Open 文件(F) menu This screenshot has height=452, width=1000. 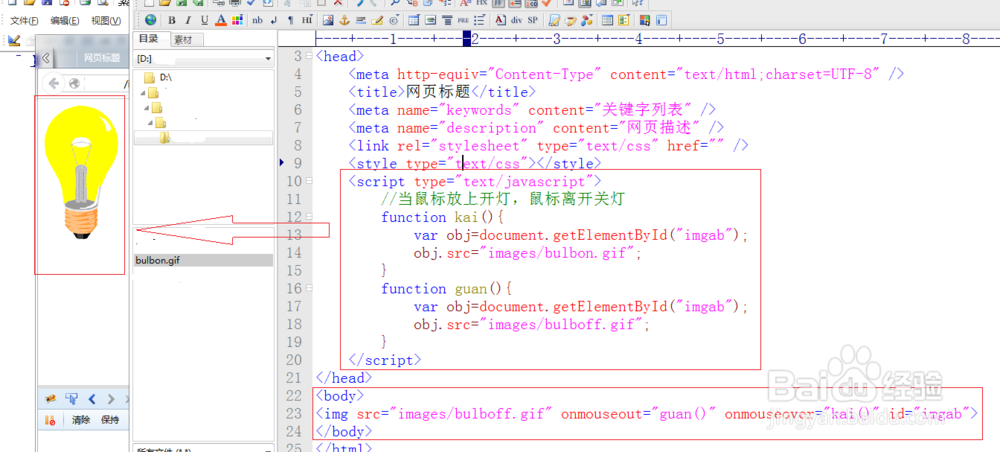point(25,20)
